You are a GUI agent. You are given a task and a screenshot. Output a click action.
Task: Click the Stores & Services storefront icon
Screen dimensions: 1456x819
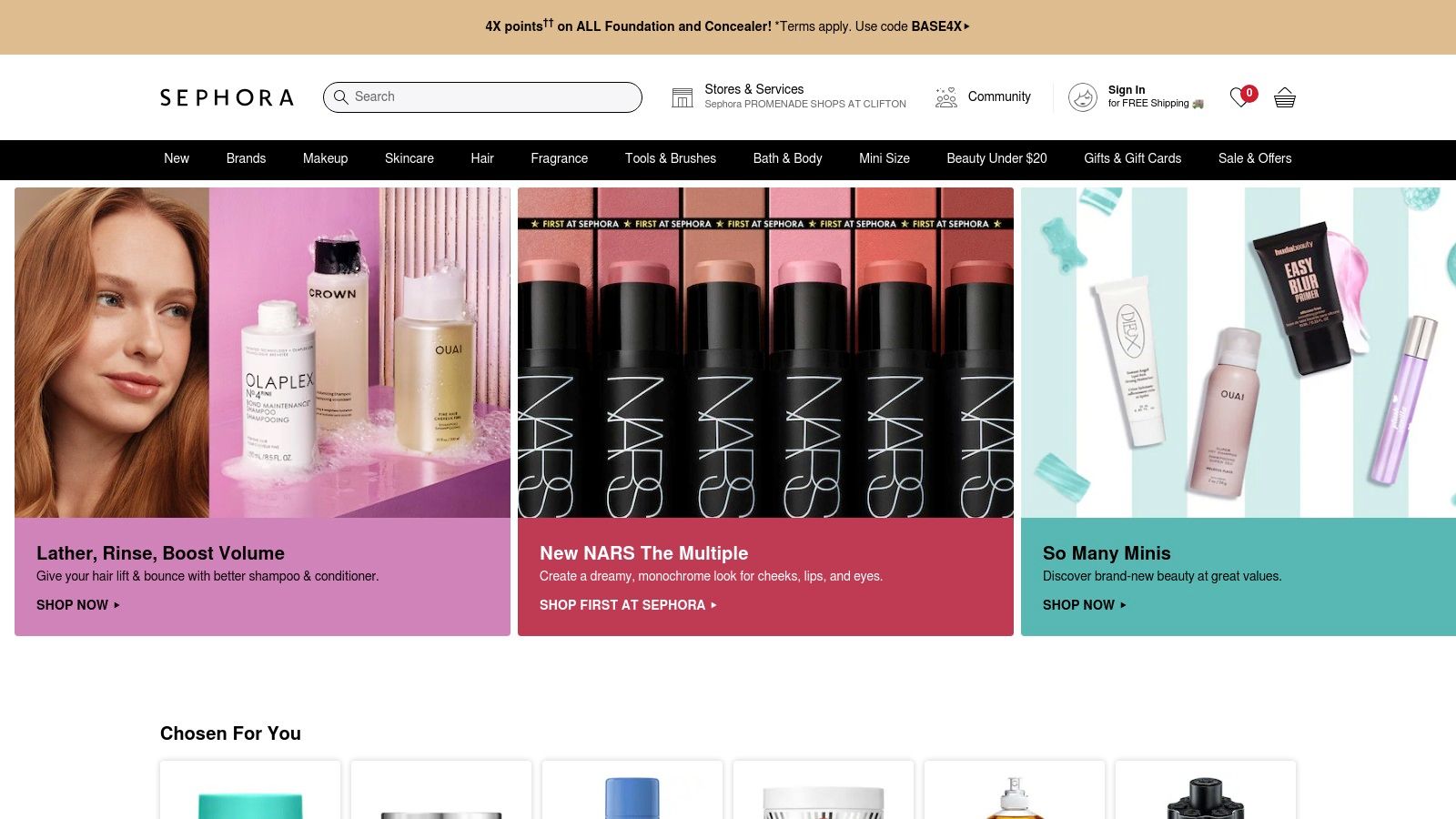pos(682,97)
